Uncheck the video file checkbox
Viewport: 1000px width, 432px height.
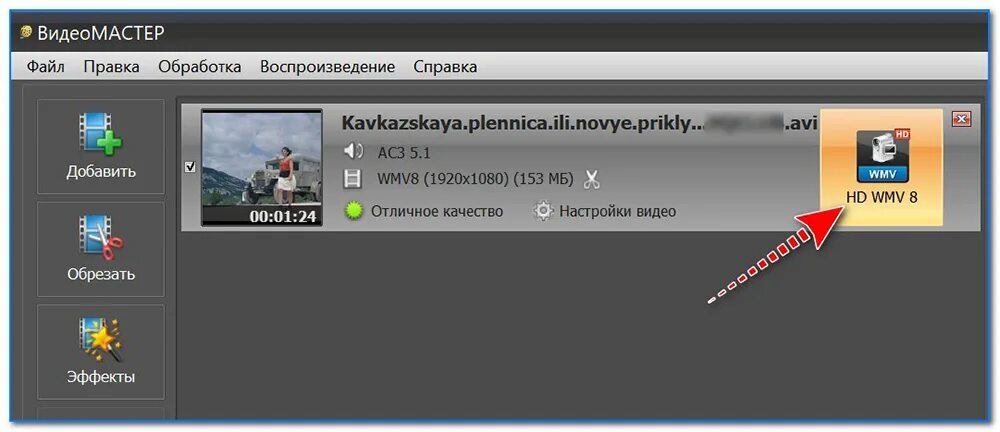click(x=189, y=167)
